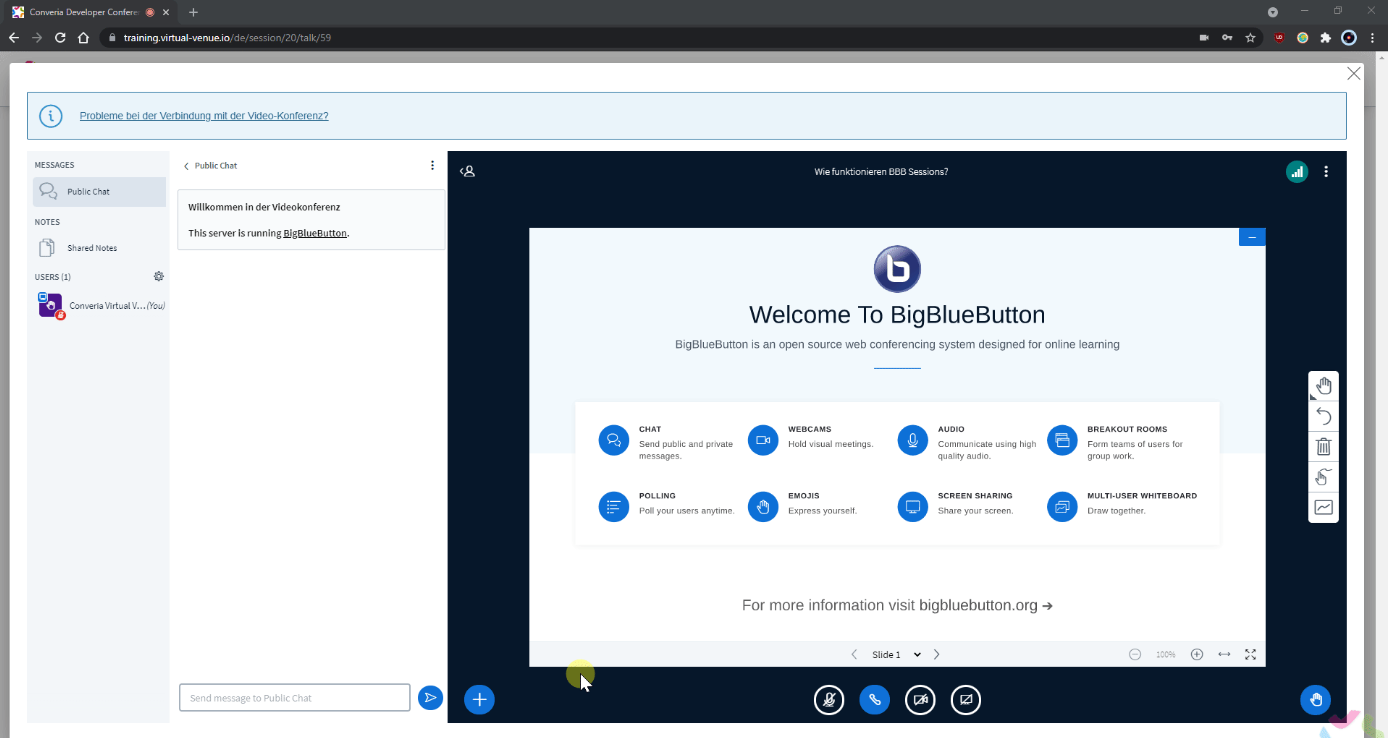Open users management gear icon

pos(158,276)
